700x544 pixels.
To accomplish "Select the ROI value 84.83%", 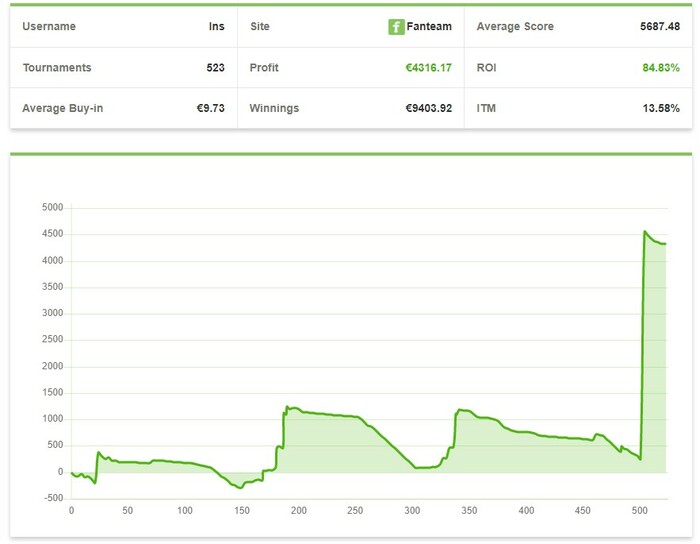I will (661, 67).
